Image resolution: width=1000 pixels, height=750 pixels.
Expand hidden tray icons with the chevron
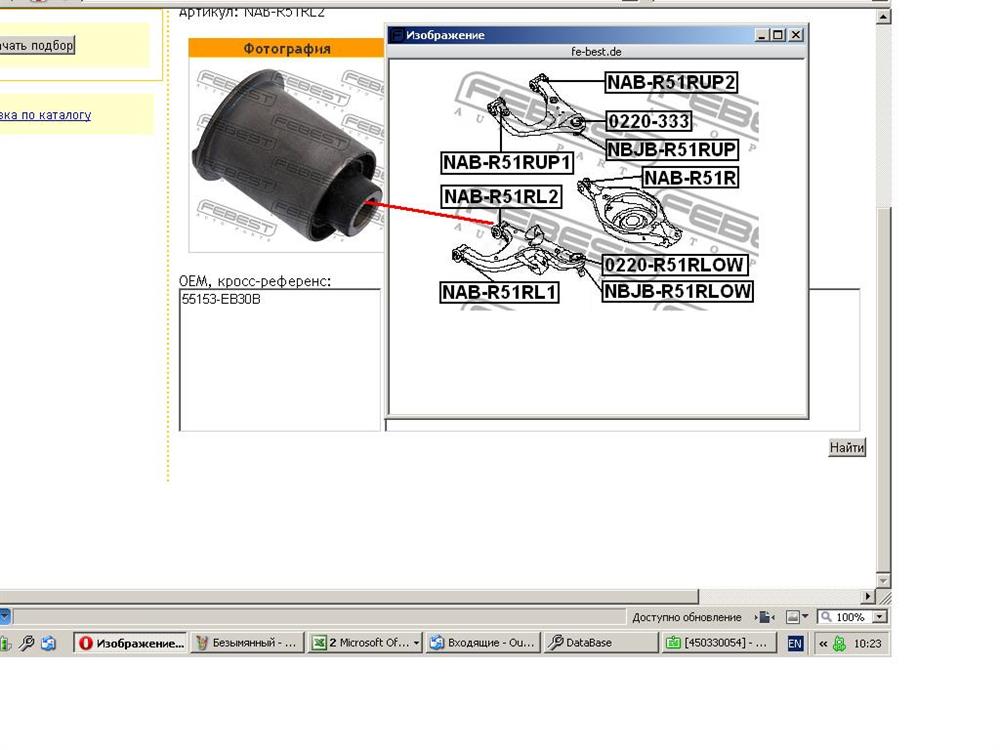[x=823, y=643]
